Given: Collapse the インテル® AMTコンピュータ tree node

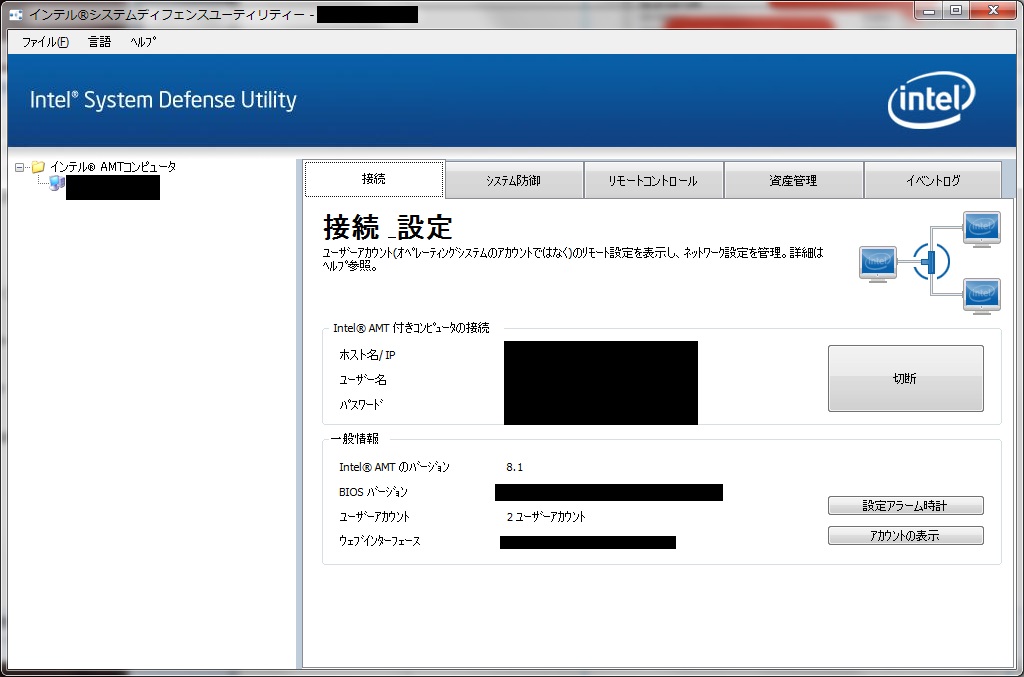Looking at the screenshot, I should coord(20,167).
